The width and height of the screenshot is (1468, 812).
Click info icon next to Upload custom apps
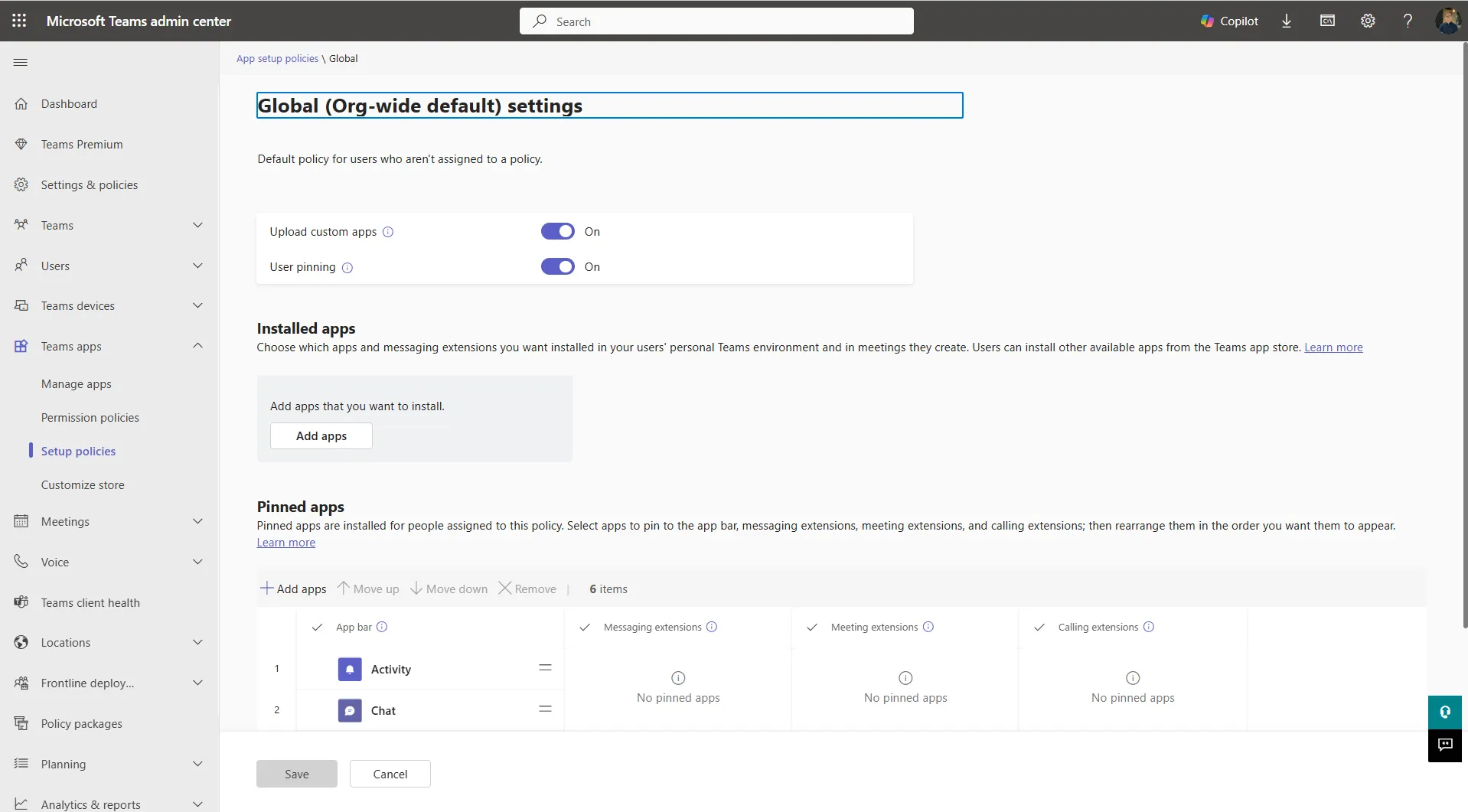[388, 232]
